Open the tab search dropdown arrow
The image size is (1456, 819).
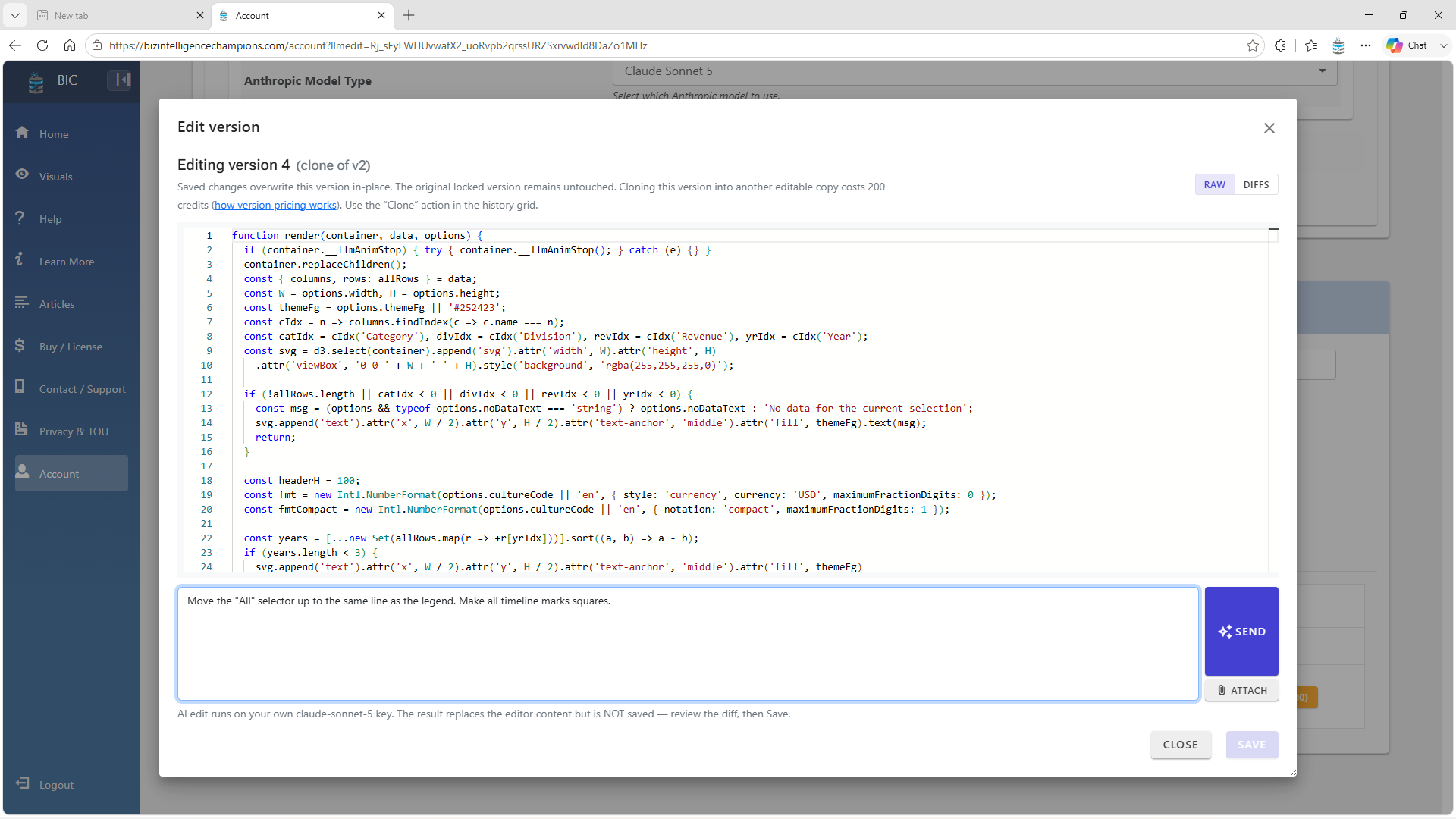click(14, 15)
